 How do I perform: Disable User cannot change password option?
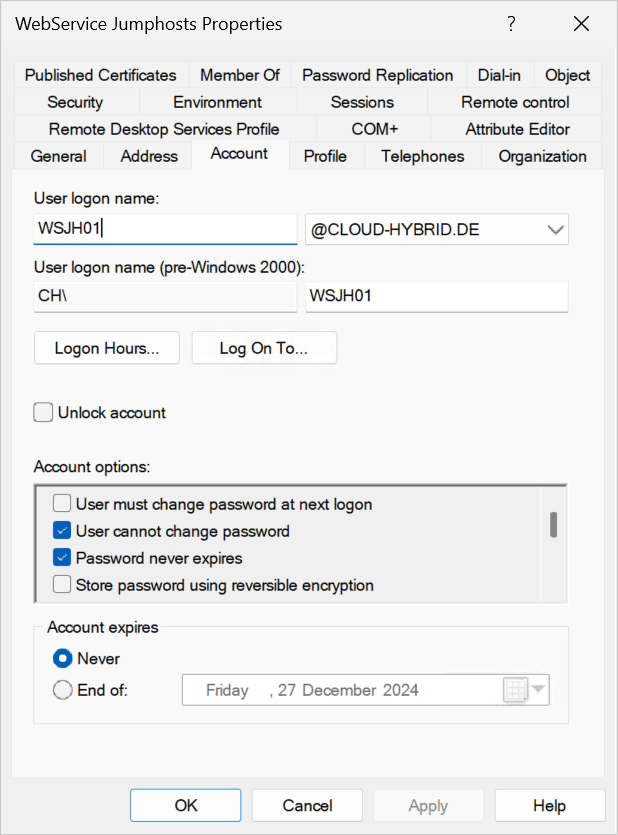(62, 531)
